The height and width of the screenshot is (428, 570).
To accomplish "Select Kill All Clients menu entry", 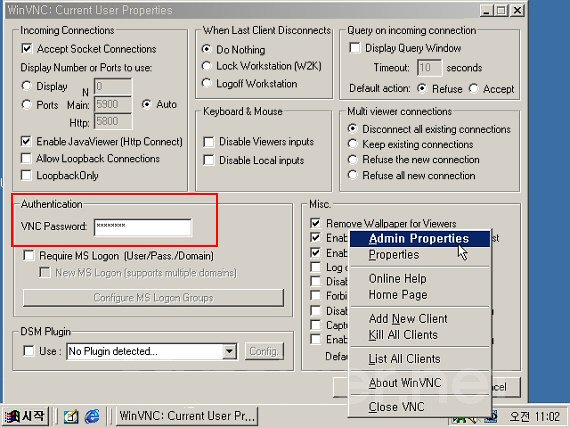I will [x=420, y=335].
